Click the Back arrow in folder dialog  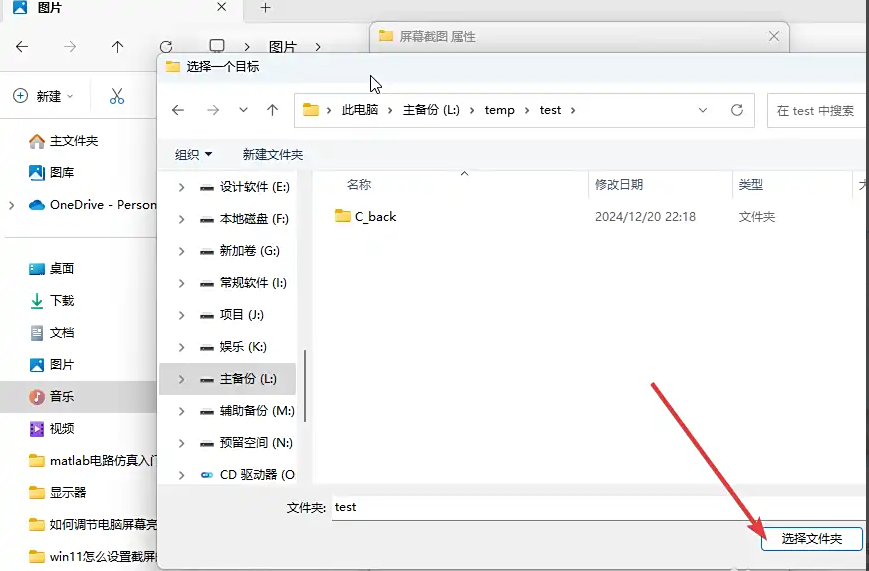click(x=178, y=110)
